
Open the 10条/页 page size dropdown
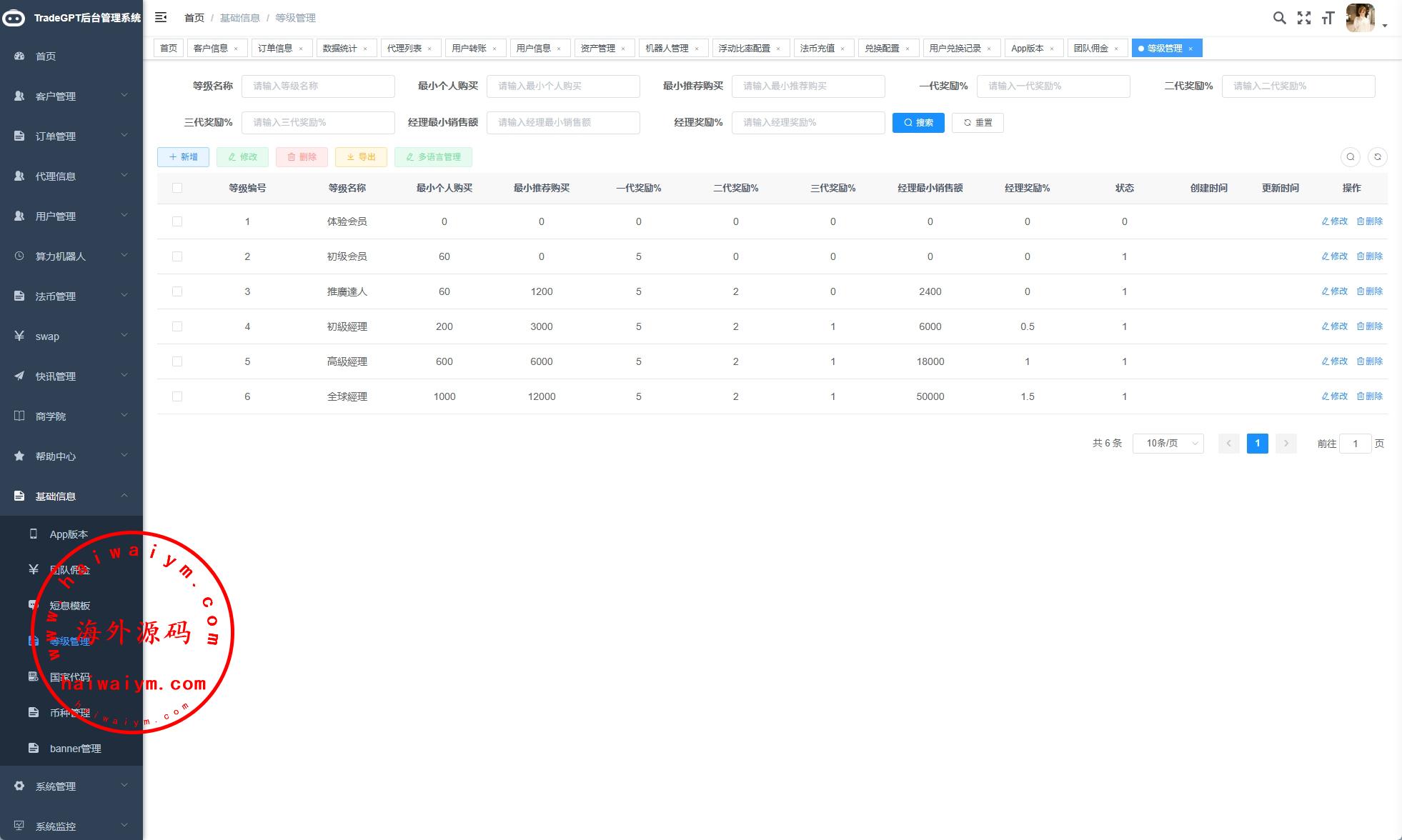pos(1168,444)
